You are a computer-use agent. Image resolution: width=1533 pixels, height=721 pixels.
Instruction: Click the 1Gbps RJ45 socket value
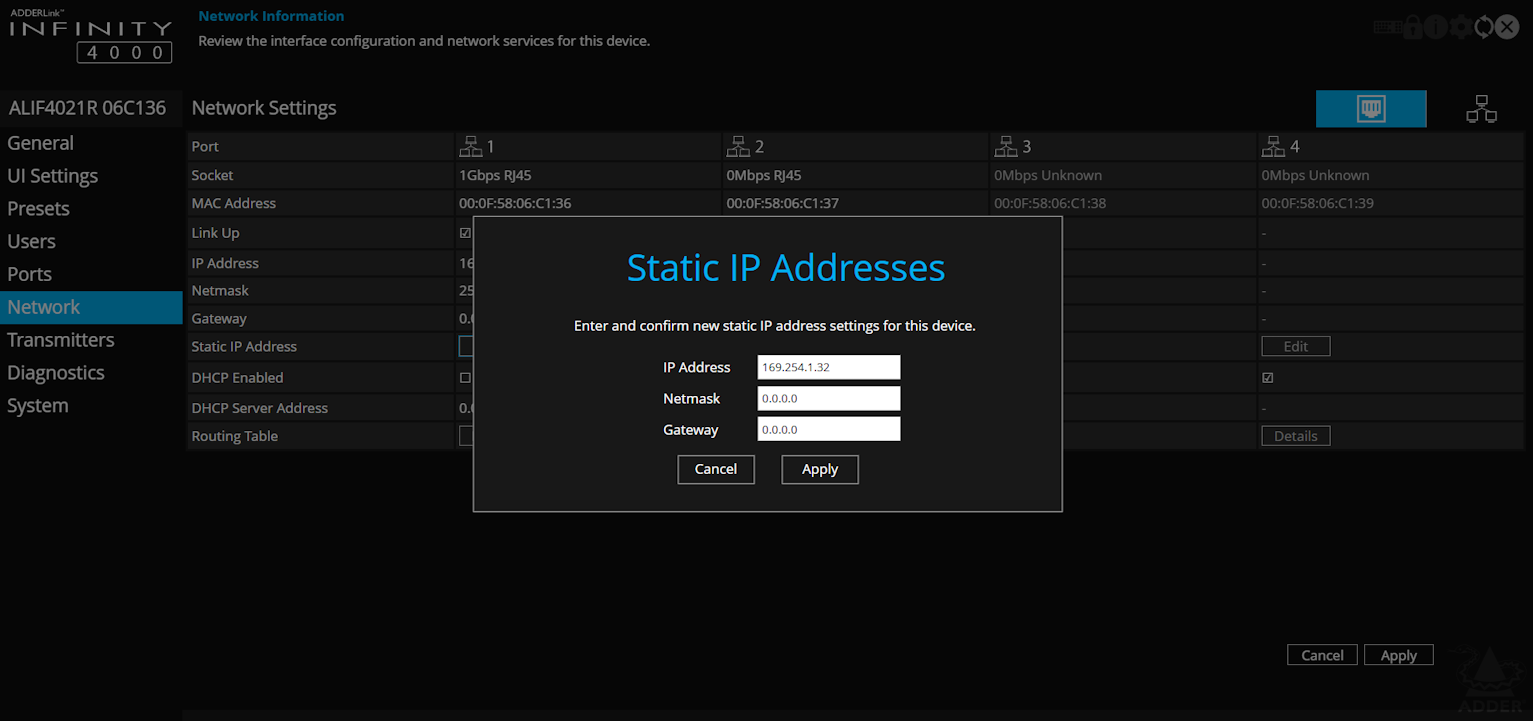[495, 175]
